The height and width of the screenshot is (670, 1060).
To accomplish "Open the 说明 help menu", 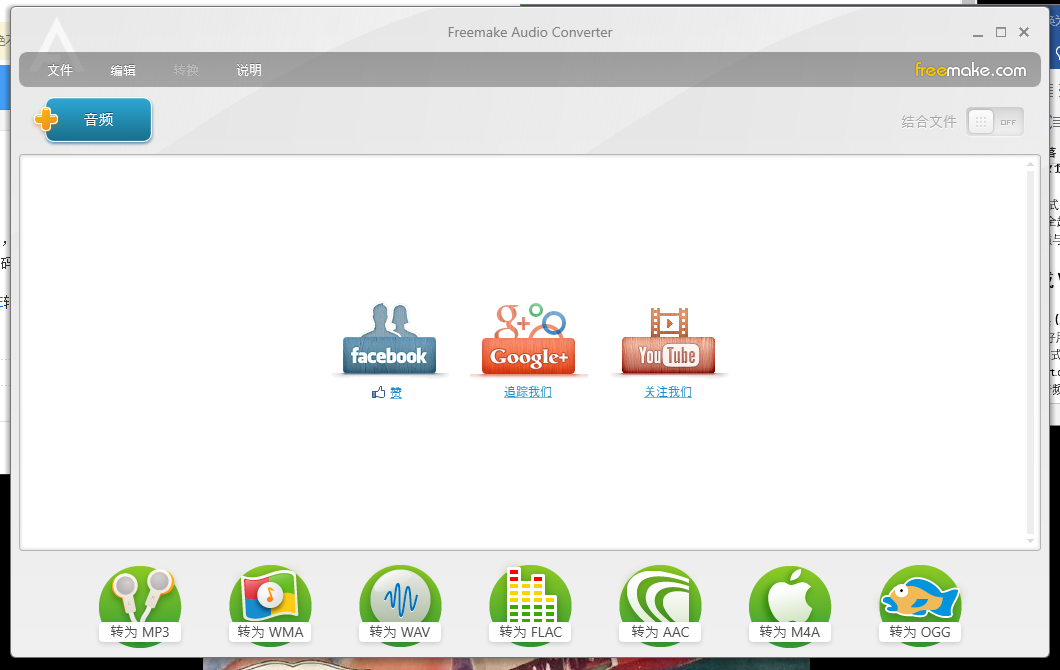I will pos(249,70).
